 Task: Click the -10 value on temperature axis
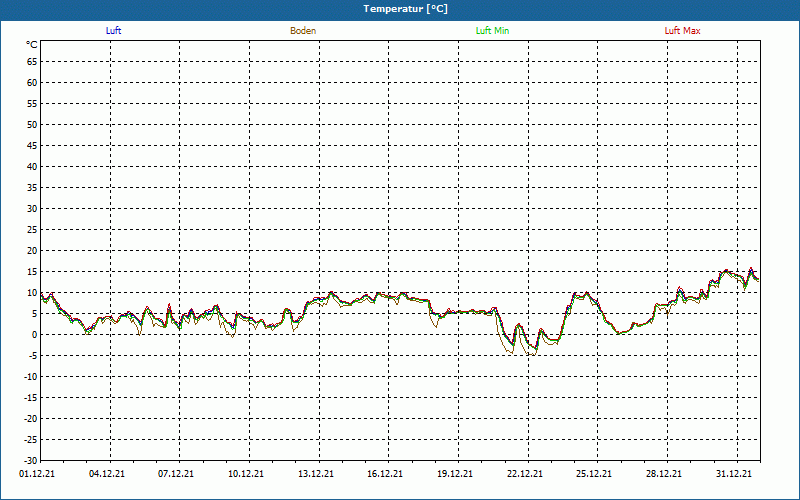[31, 377]
